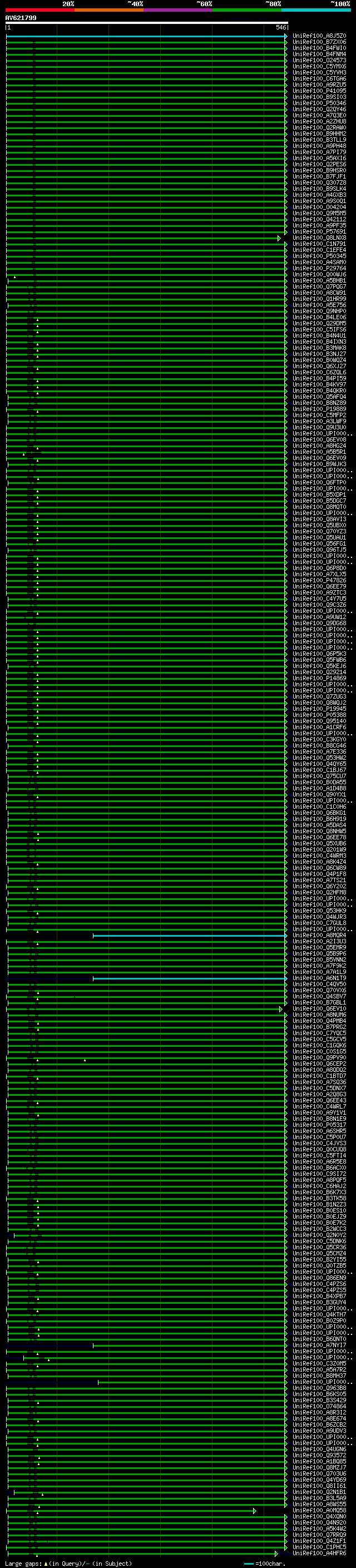Click the red 20% identity color segment
Viewport: 356px width, 1568px height.
40,10
